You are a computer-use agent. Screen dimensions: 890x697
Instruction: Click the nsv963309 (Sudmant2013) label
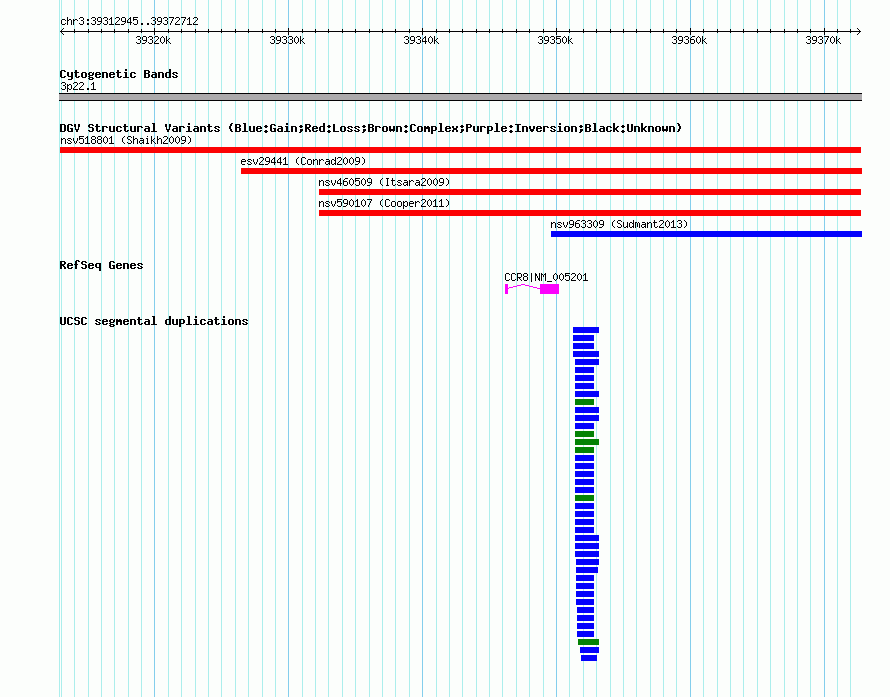pos(619,224)
